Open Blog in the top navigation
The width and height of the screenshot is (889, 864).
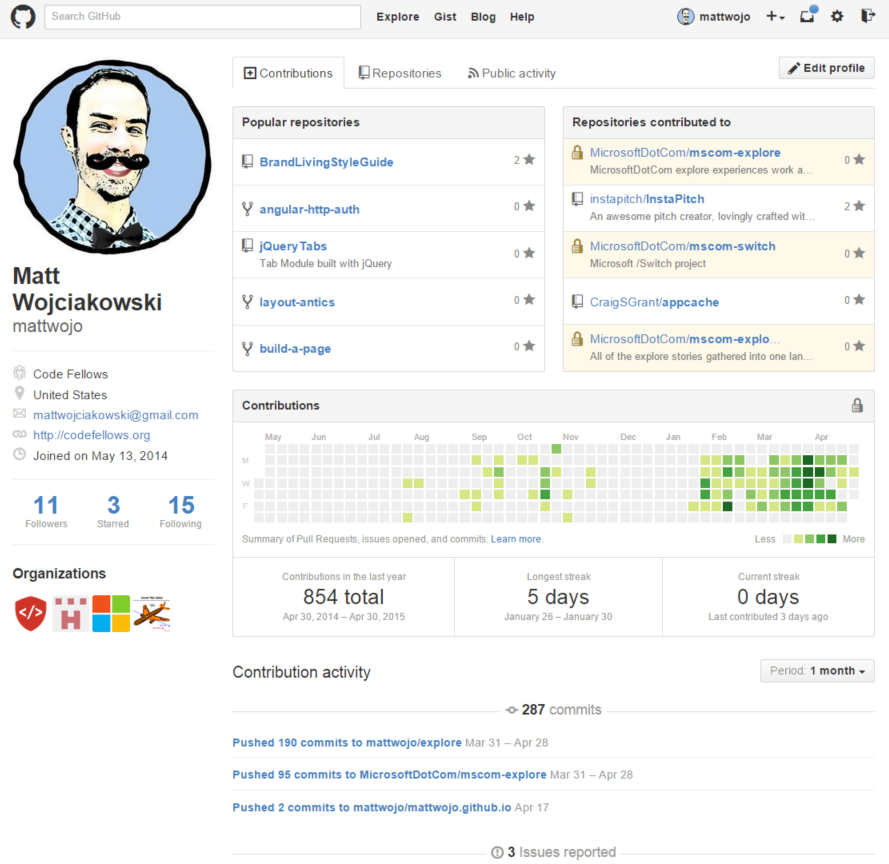point(483,17)
